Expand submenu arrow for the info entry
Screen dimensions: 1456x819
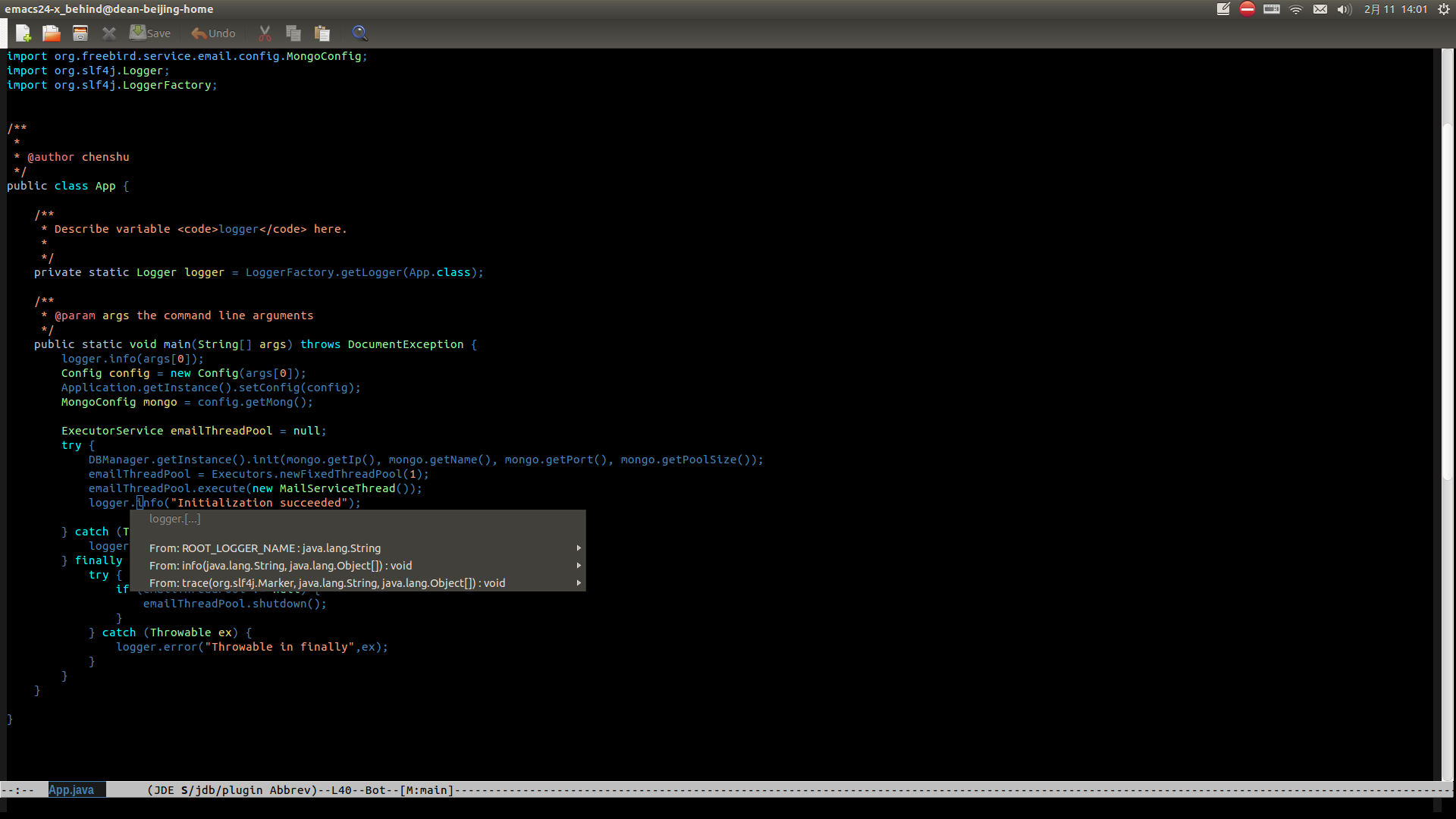pos(579,566)
